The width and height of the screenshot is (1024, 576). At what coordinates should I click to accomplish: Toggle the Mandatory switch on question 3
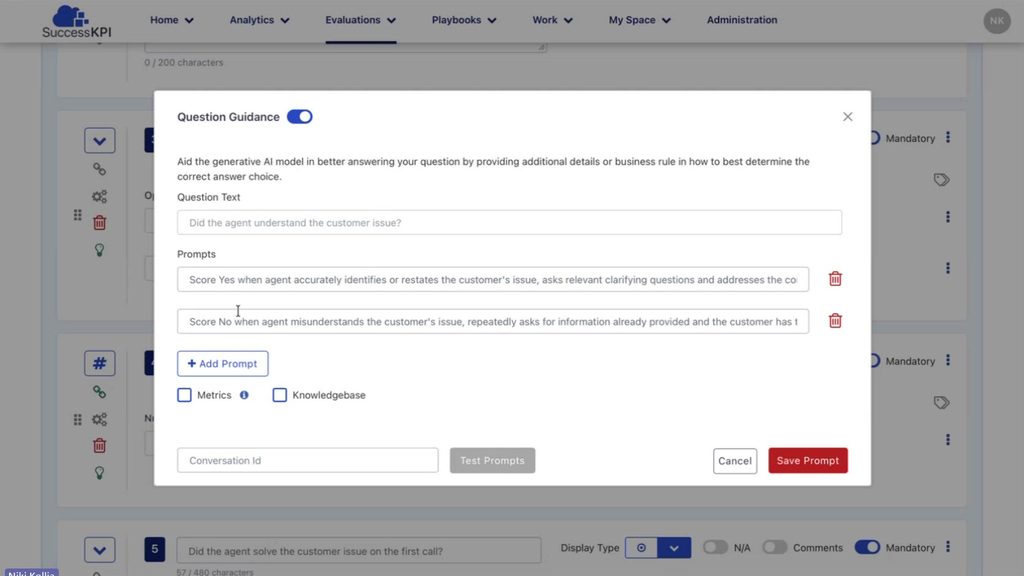(874, 138)
